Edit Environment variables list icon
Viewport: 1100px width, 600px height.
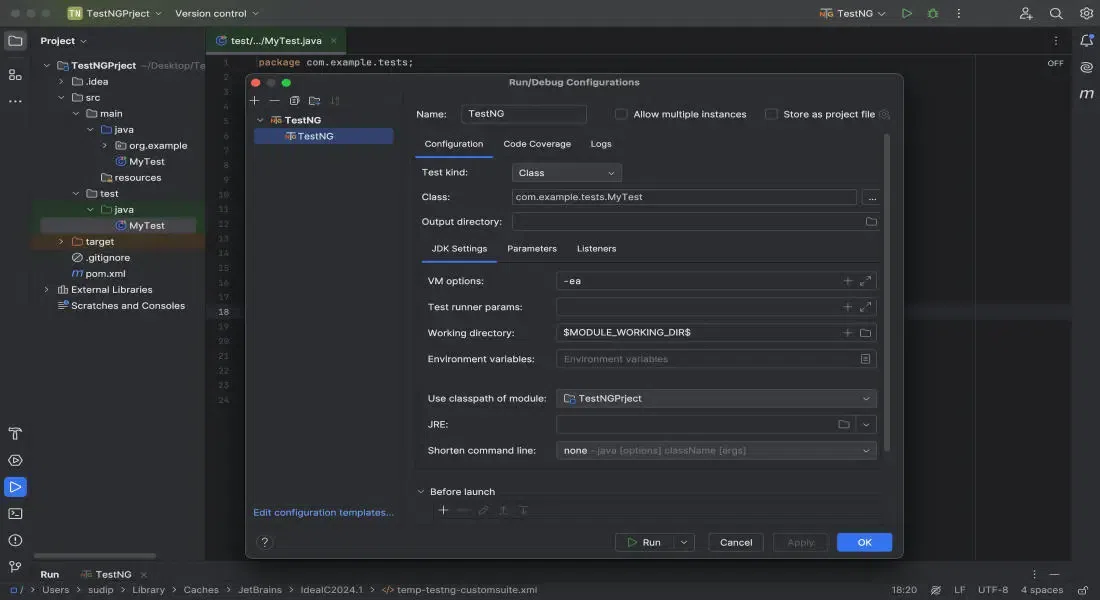pos(866,359)
